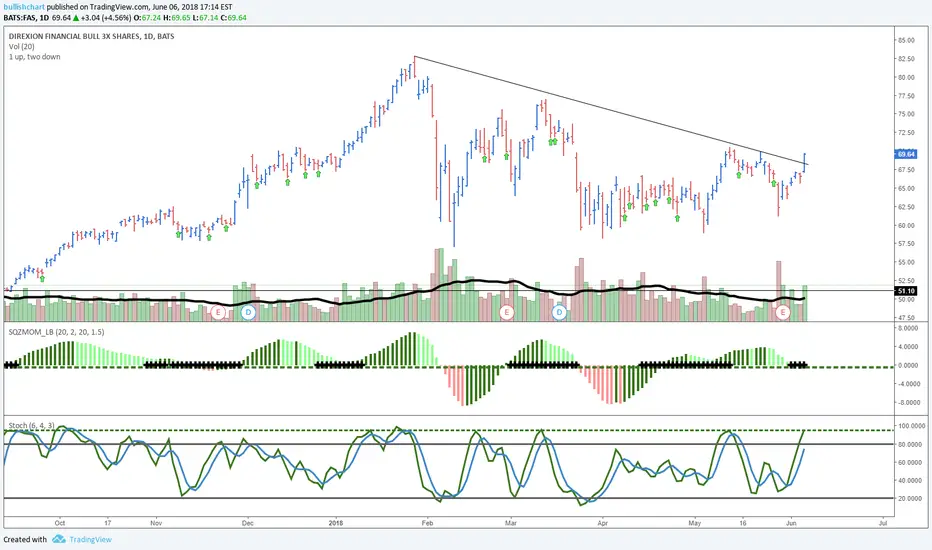Click the L:67.14 low value in header
932x550 pixels.
[205, 18]
